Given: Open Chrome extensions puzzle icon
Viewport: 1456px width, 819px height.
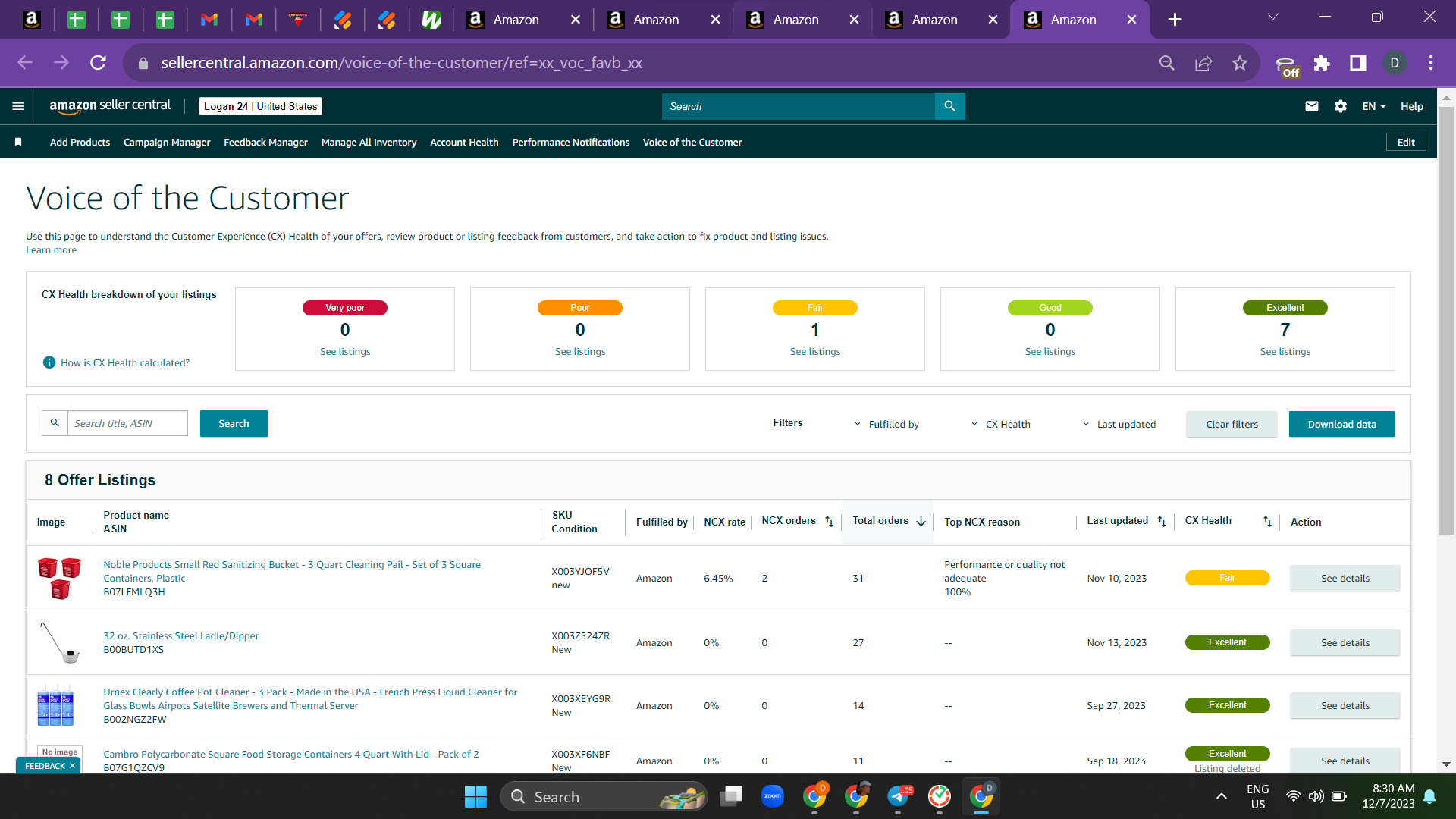Looking at the screenshot, I should point(1322,63).
